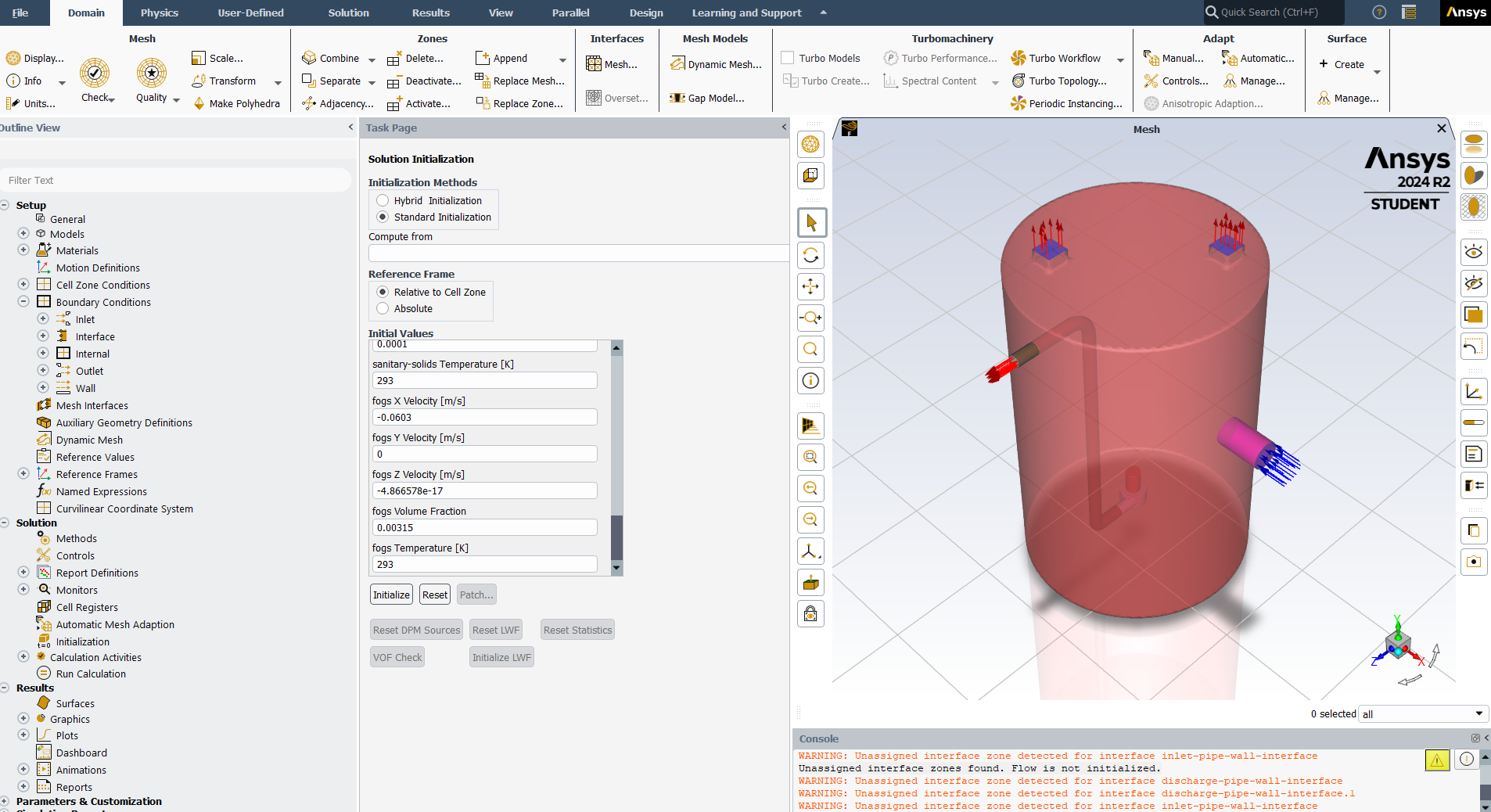Select Hybrid Initialization method
1491x812 pixels.
click(383, 201)
